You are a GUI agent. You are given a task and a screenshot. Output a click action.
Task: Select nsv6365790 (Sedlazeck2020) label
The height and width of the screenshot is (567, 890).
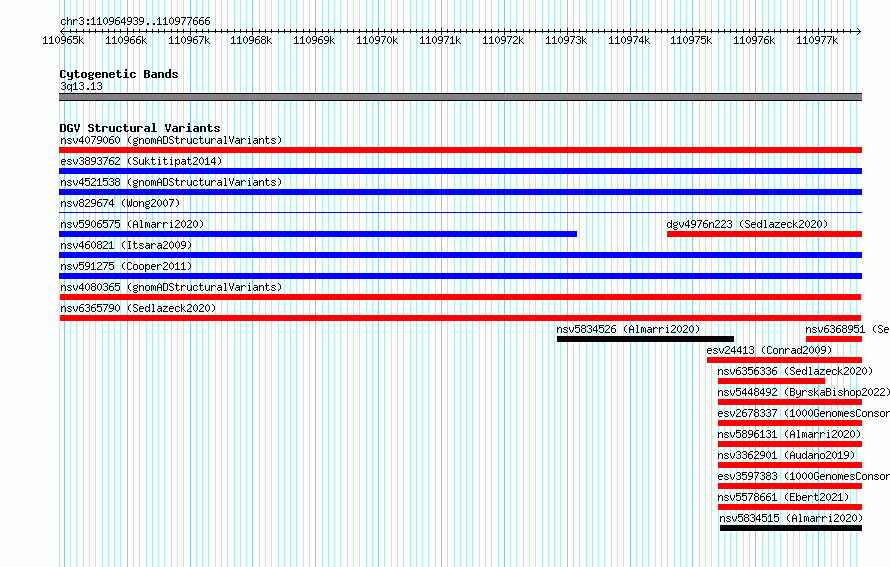point(138,308)
